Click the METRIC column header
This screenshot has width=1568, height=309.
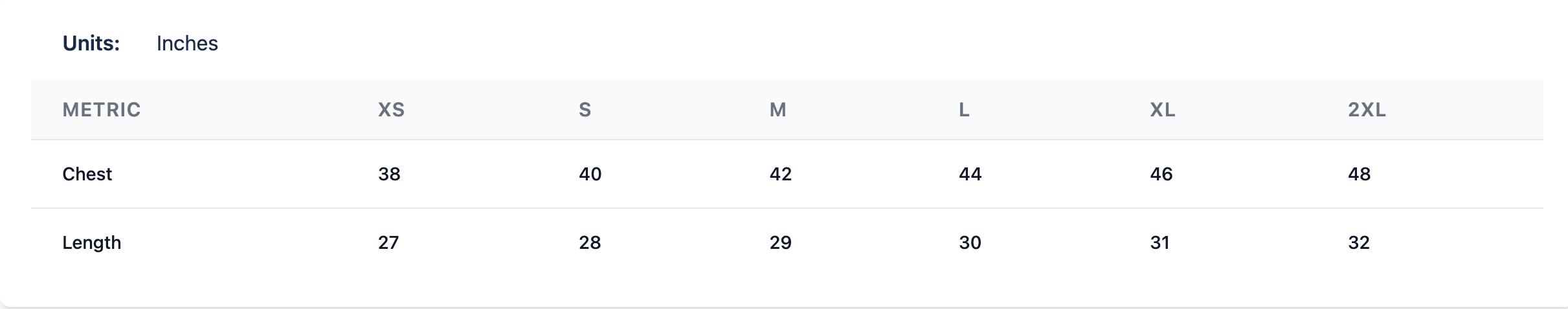pos(102,110)
